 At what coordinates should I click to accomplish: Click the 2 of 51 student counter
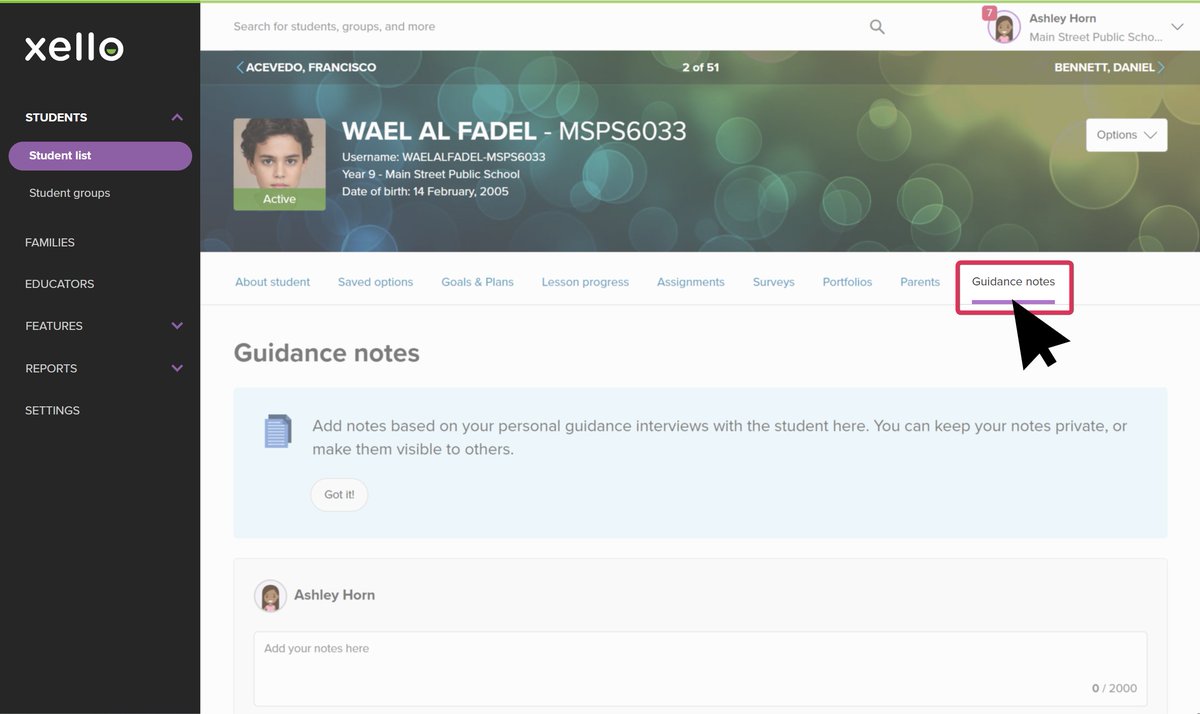[x=700, y=68]
